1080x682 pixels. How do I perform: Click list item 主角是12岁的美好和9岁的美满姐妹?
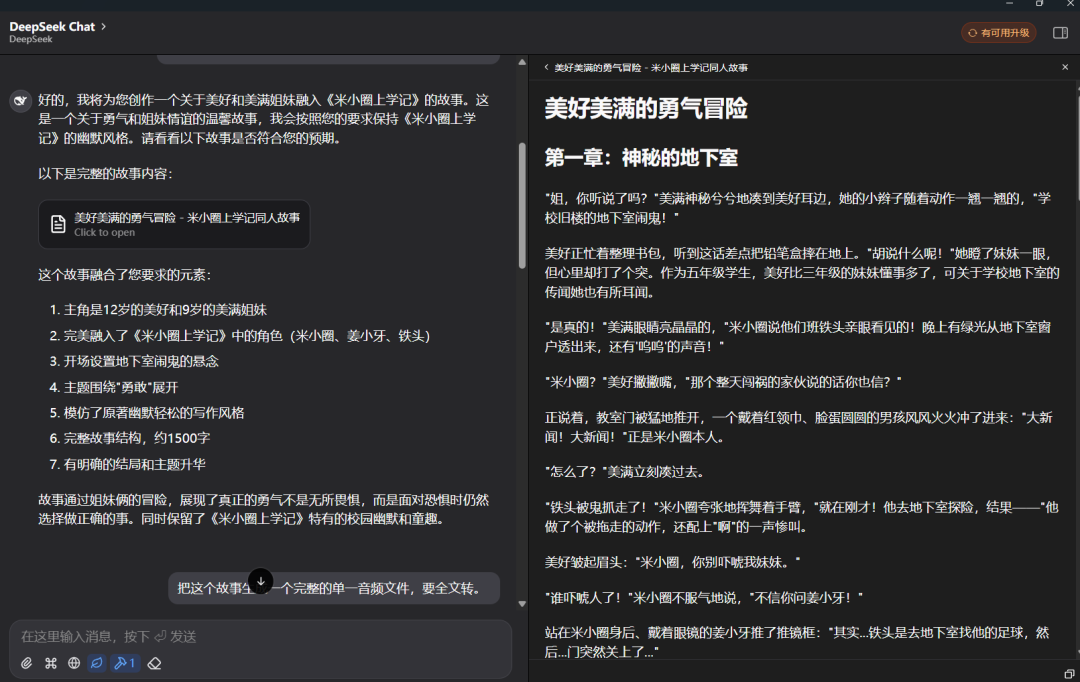tap(165, 310)
